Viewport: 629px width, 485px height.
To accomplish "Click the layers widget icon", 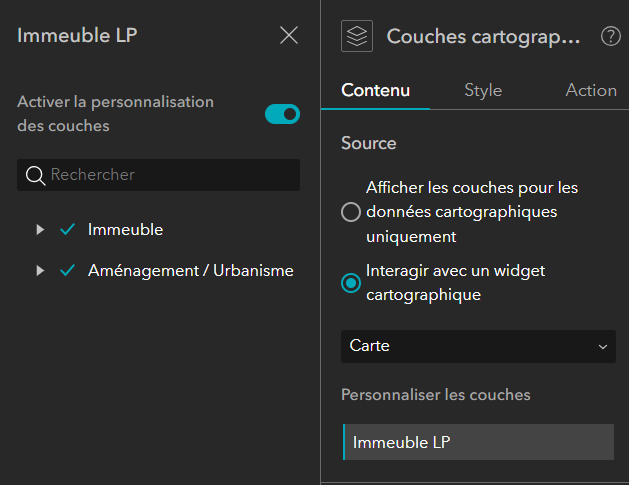I will tap(357, 37).
